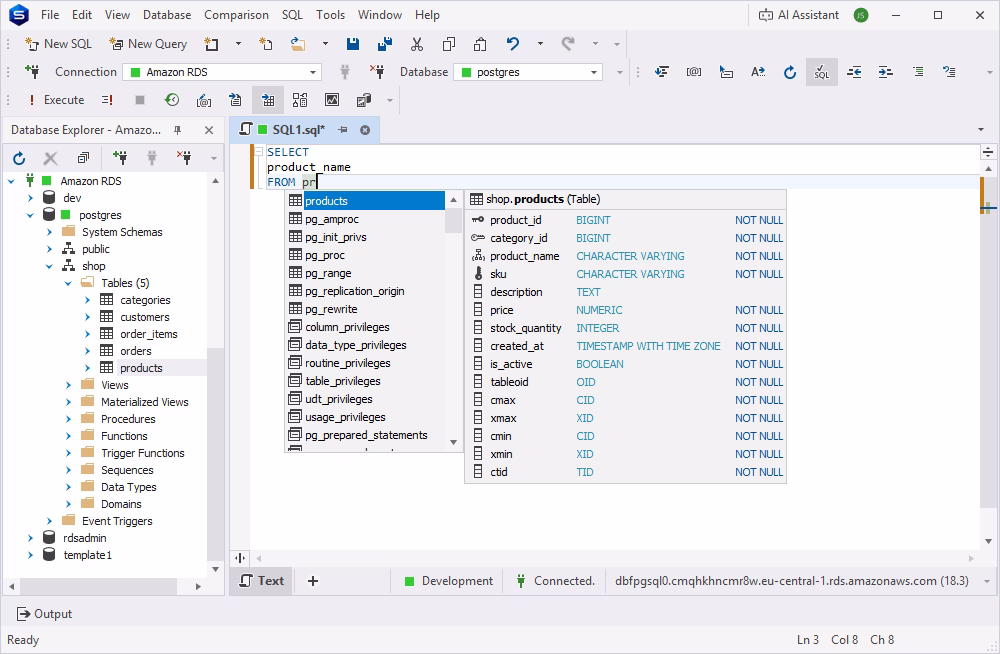Click the editor split handle above the scrollbar
The image size is (1000, 654).
coord(988,152)
